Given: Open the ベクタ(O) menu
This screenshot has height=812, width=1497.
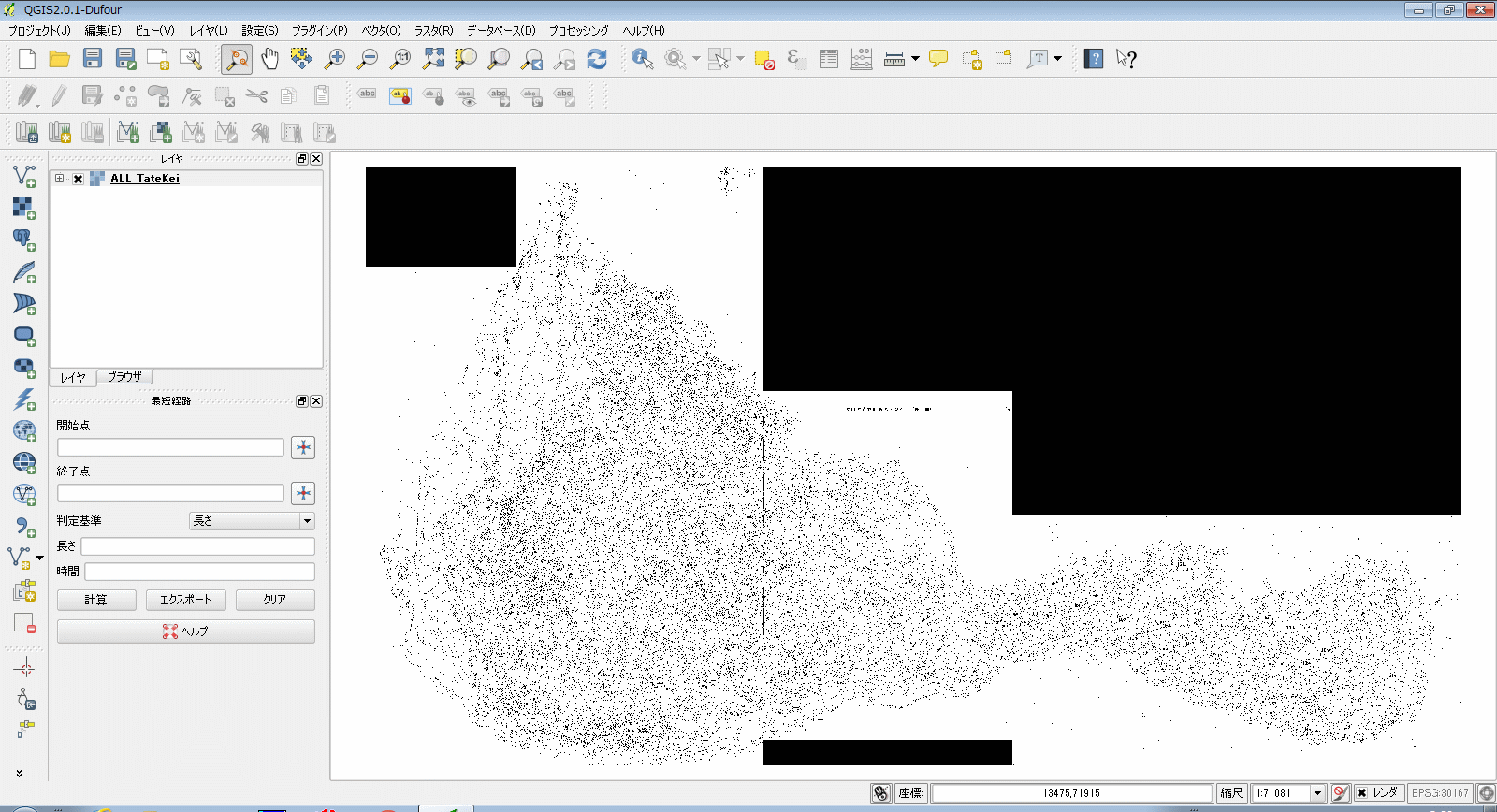Looking at the screenshot, I should pyautogui.click(x=381, y=31).
